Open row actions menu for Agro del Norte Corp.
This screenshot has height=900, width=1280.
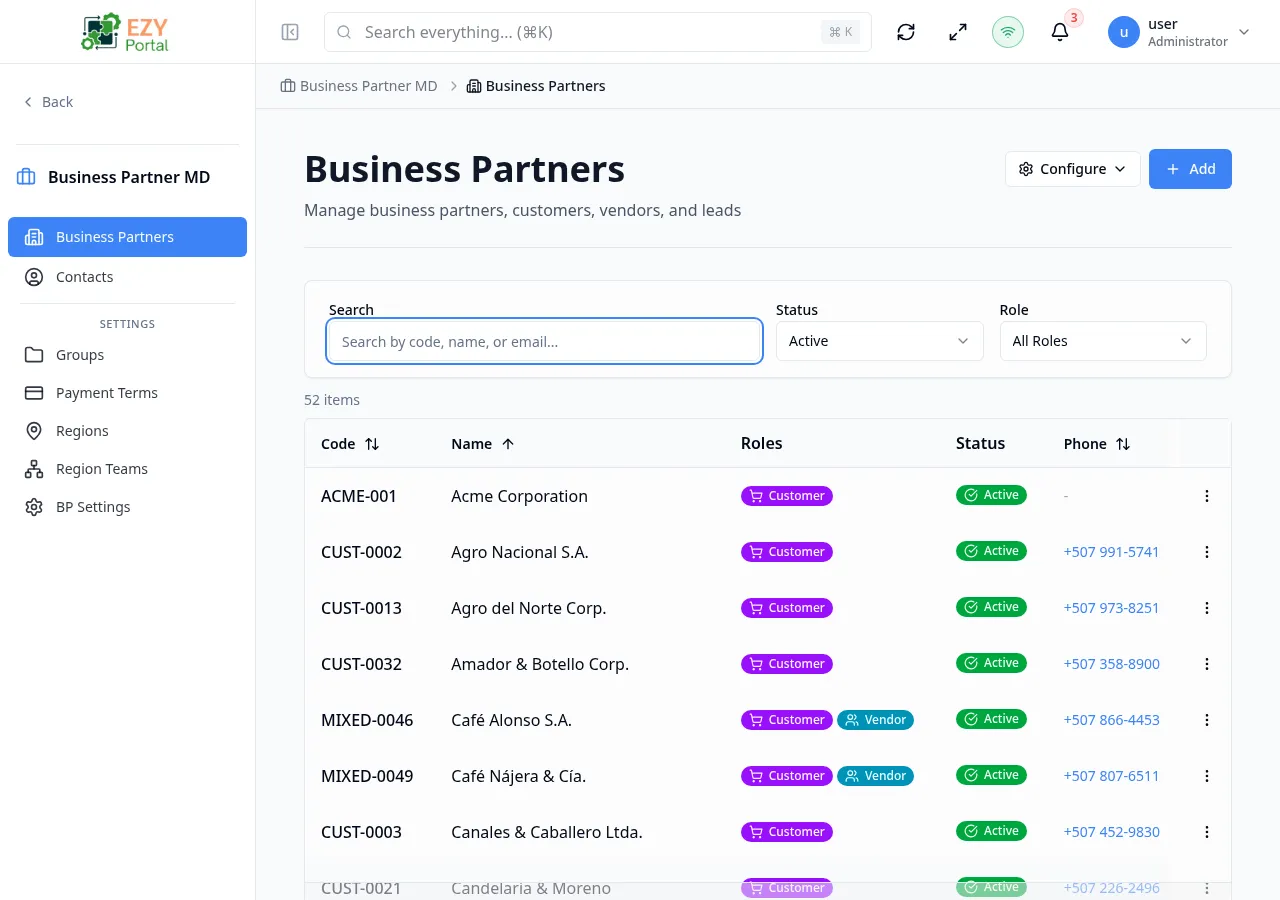[x=1207, y=608]
